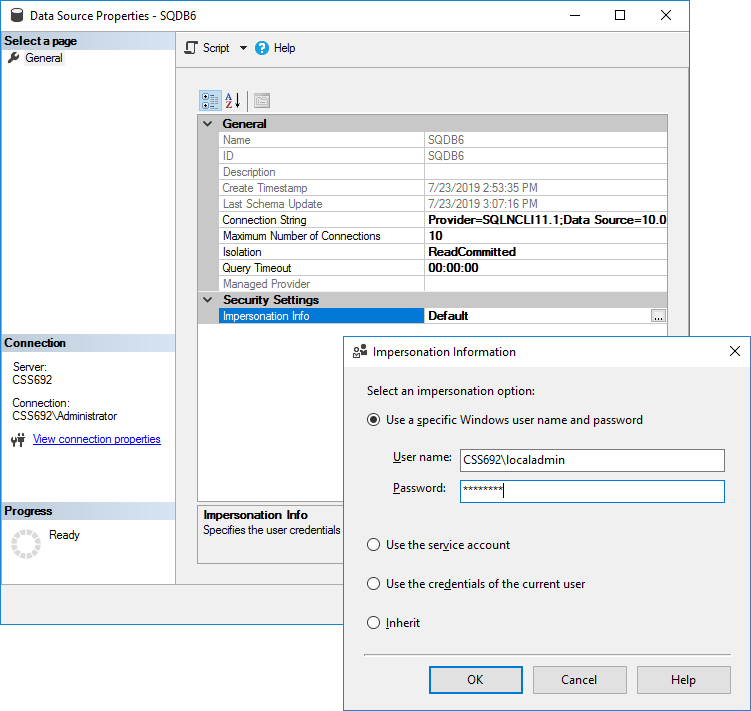Select the Inherit impersonation option
This screenshot has height=711, width=751.
pos(374,623)
